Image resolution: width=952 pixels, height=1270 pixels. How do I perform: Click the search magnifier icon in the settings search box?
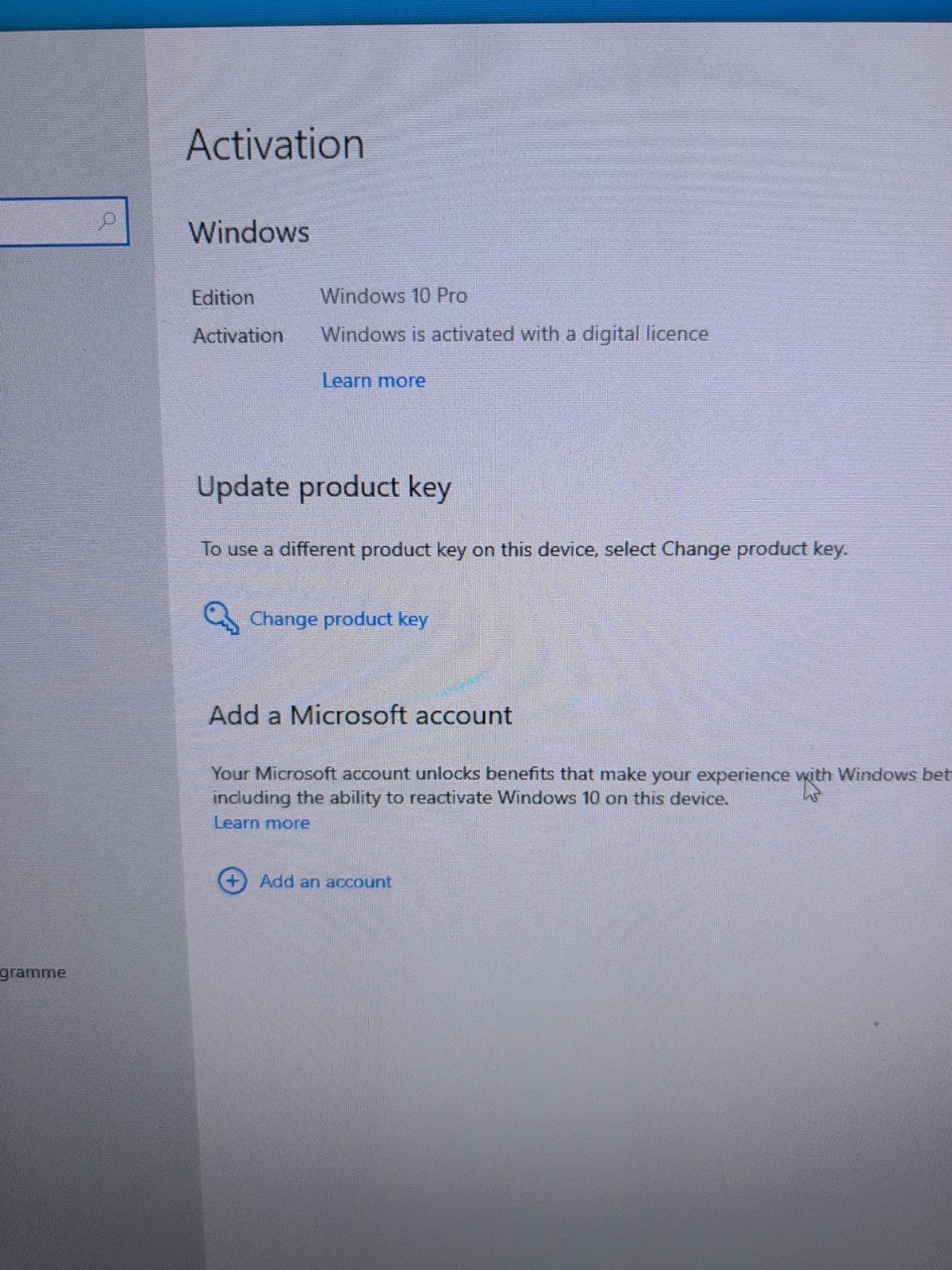[x=107, y=220]
